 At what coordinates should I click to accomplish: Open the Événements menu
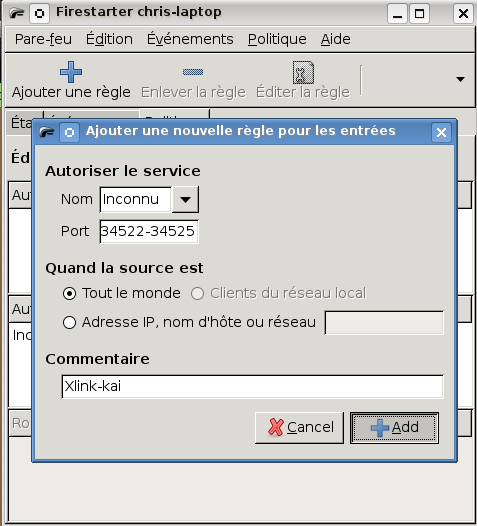point(190,39)
